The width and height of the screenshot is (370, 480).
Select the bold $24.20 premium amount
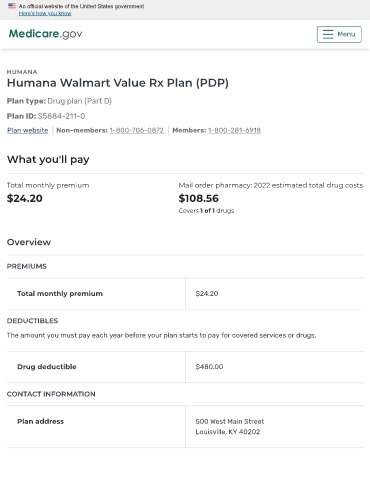click(25, 198)
